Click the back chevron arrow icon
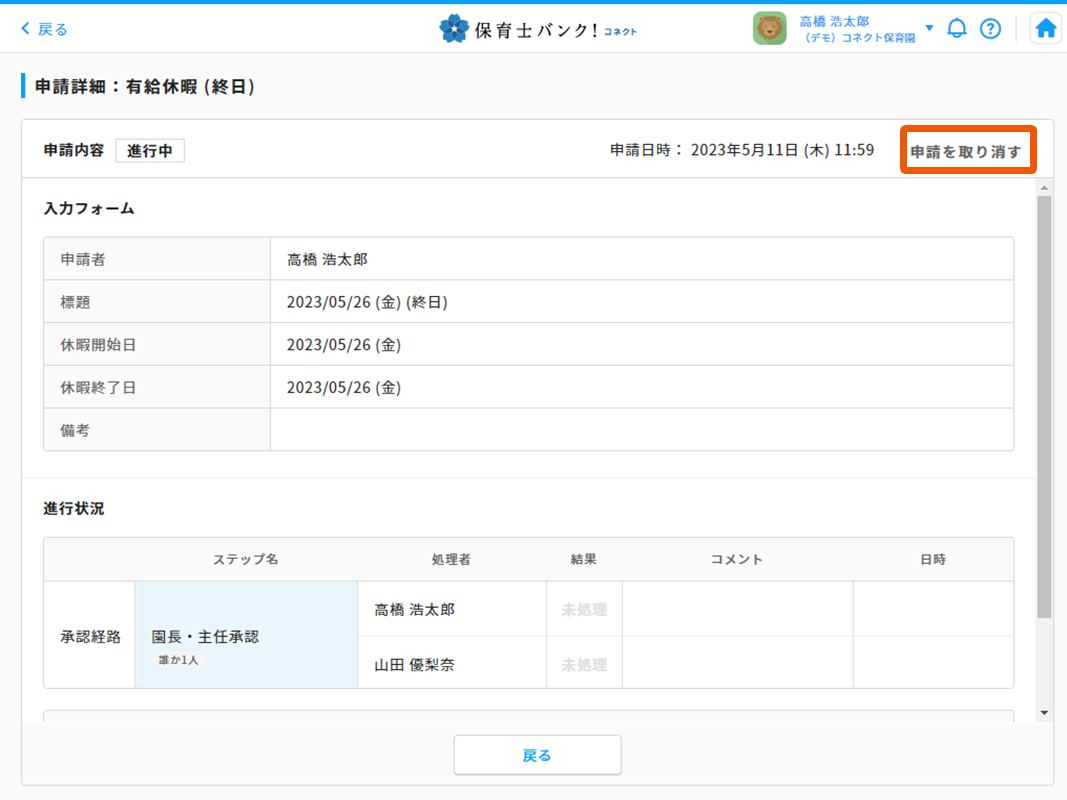1067x800 pixels. [26, 29]
